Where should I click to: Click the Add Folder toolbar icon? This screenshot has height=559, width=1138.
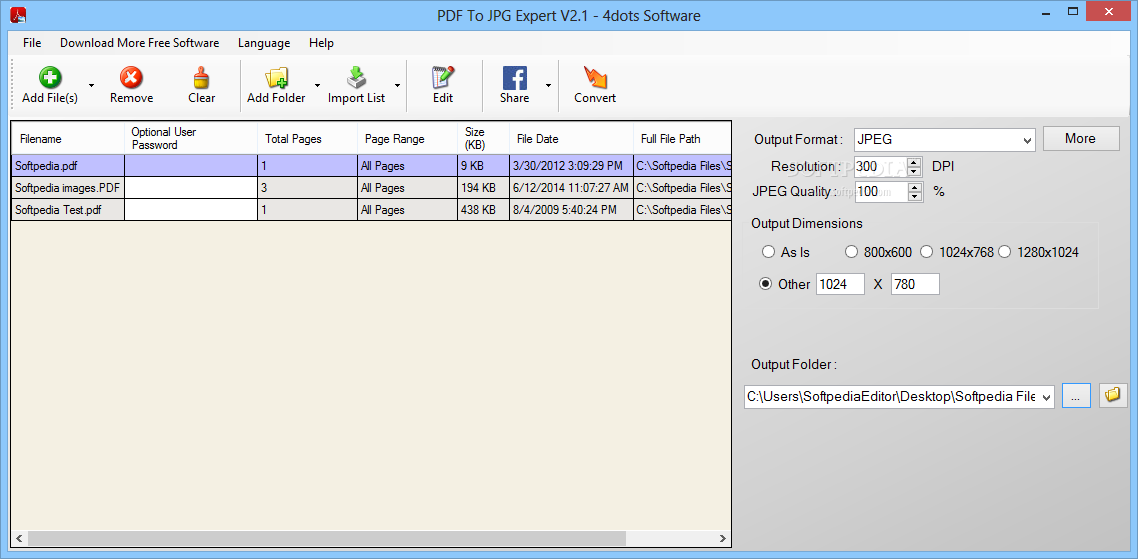pos(277,78)
